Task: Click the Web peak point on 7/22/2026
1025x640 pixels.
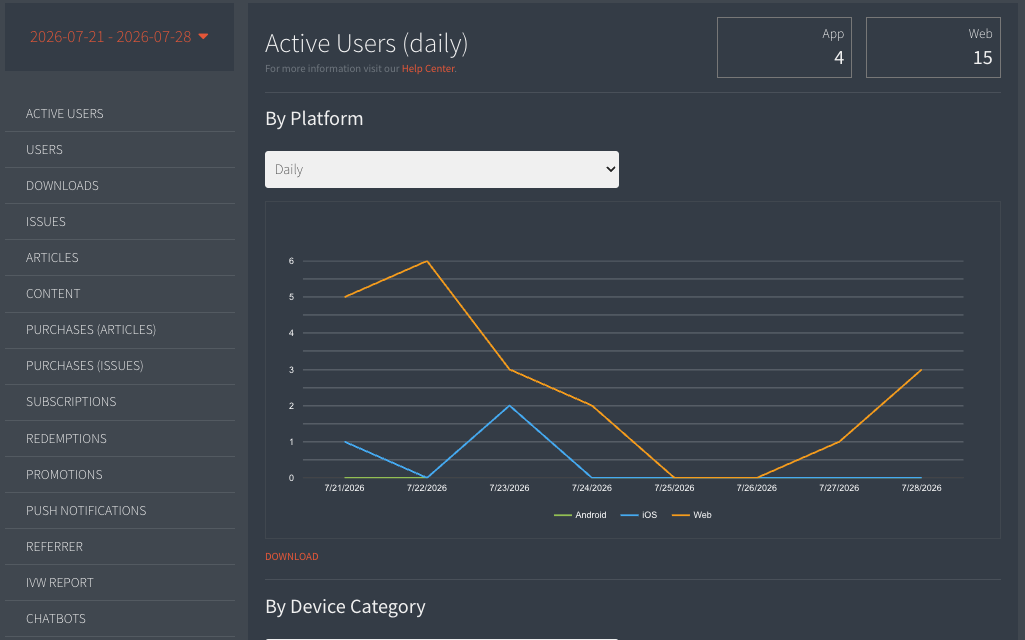Action: click(427, 261)
